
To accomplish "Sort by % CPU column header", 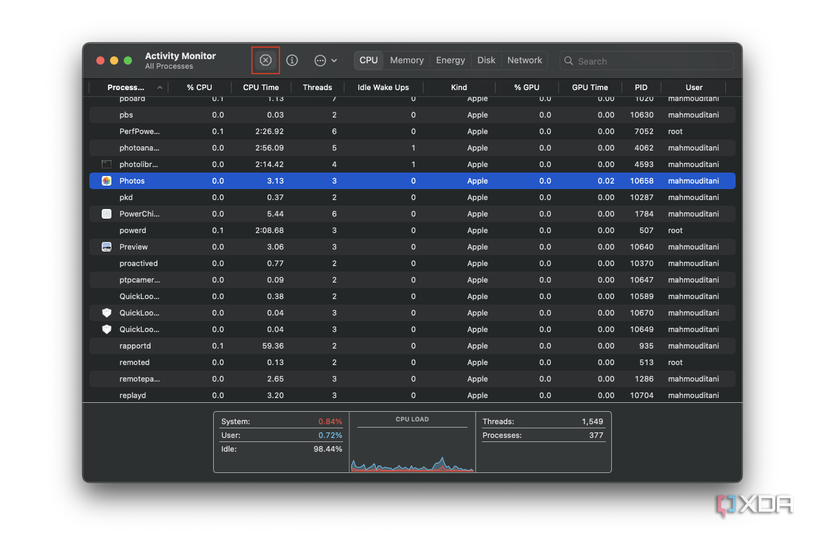I will click(x=199, y=87).
